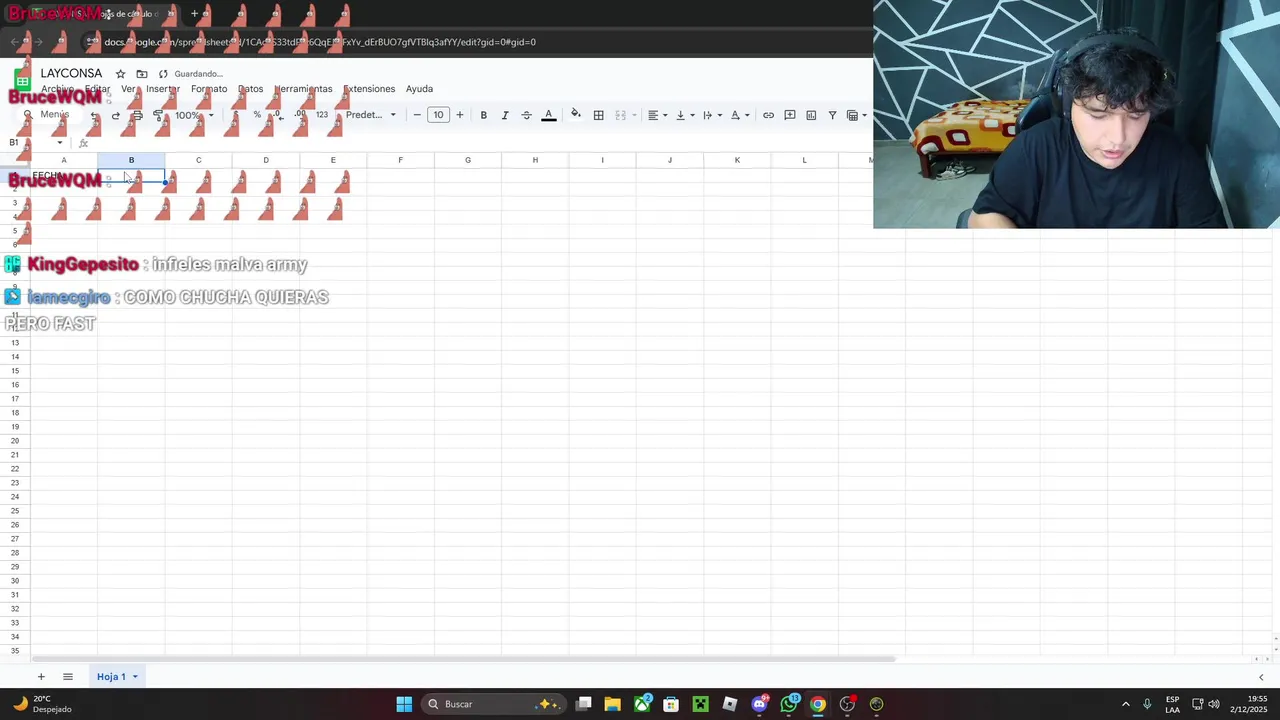Open Microsoft Store from taskbar
Image resolution: width=1280 pixels, height=720 pixels.
point(671,704)
